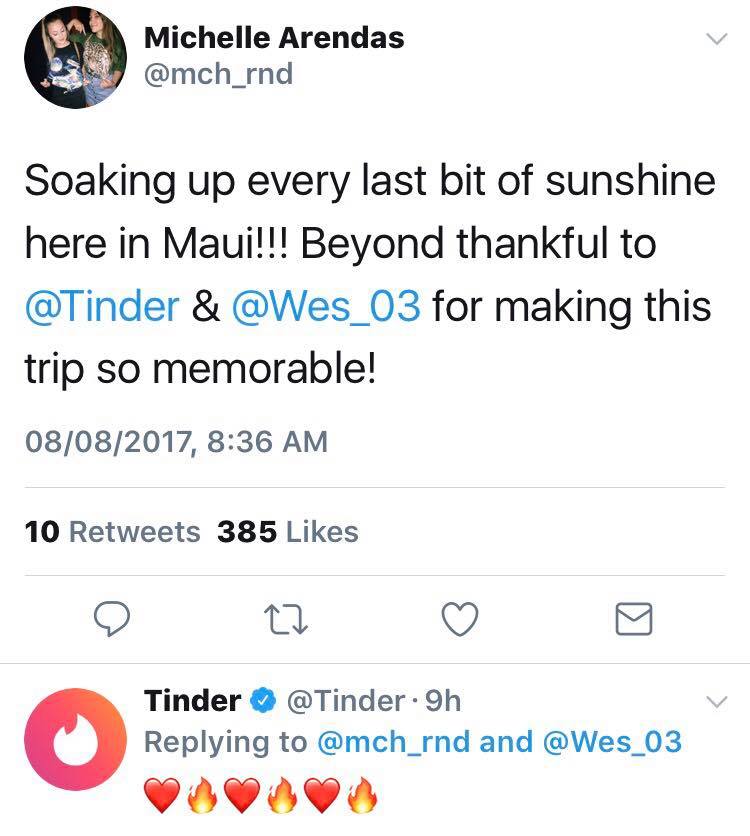View the 10 Retweets list

click(112, 532)
